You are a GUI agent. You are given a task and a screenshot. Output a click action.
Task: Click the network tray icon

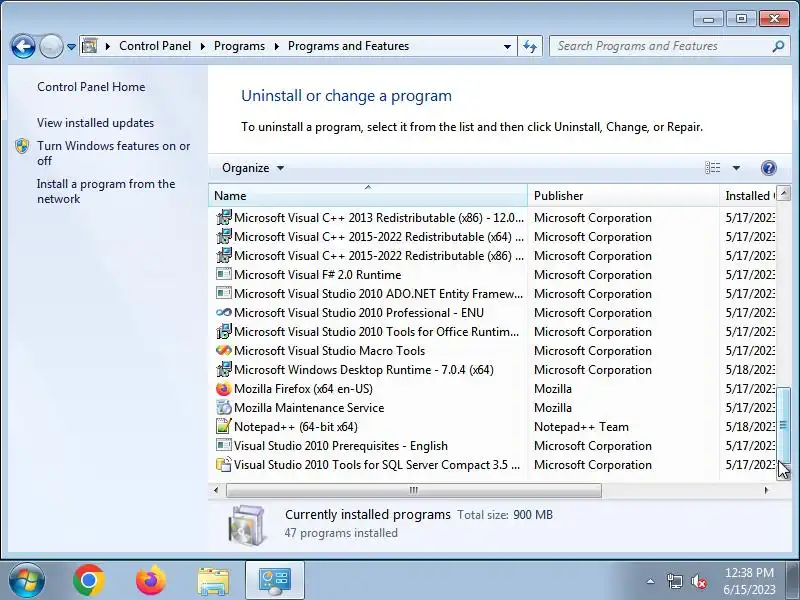[675, 581]
